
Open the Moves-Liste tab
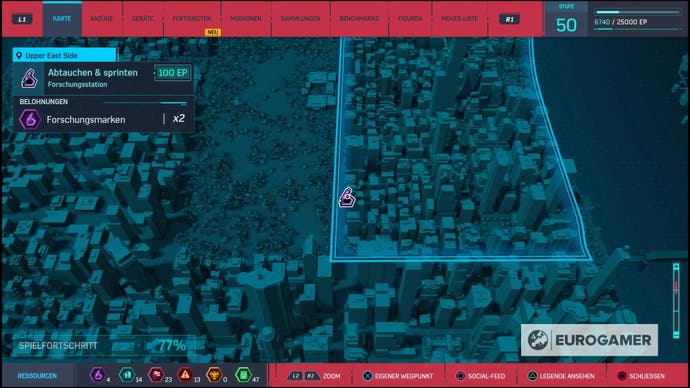tap(459, 18)
